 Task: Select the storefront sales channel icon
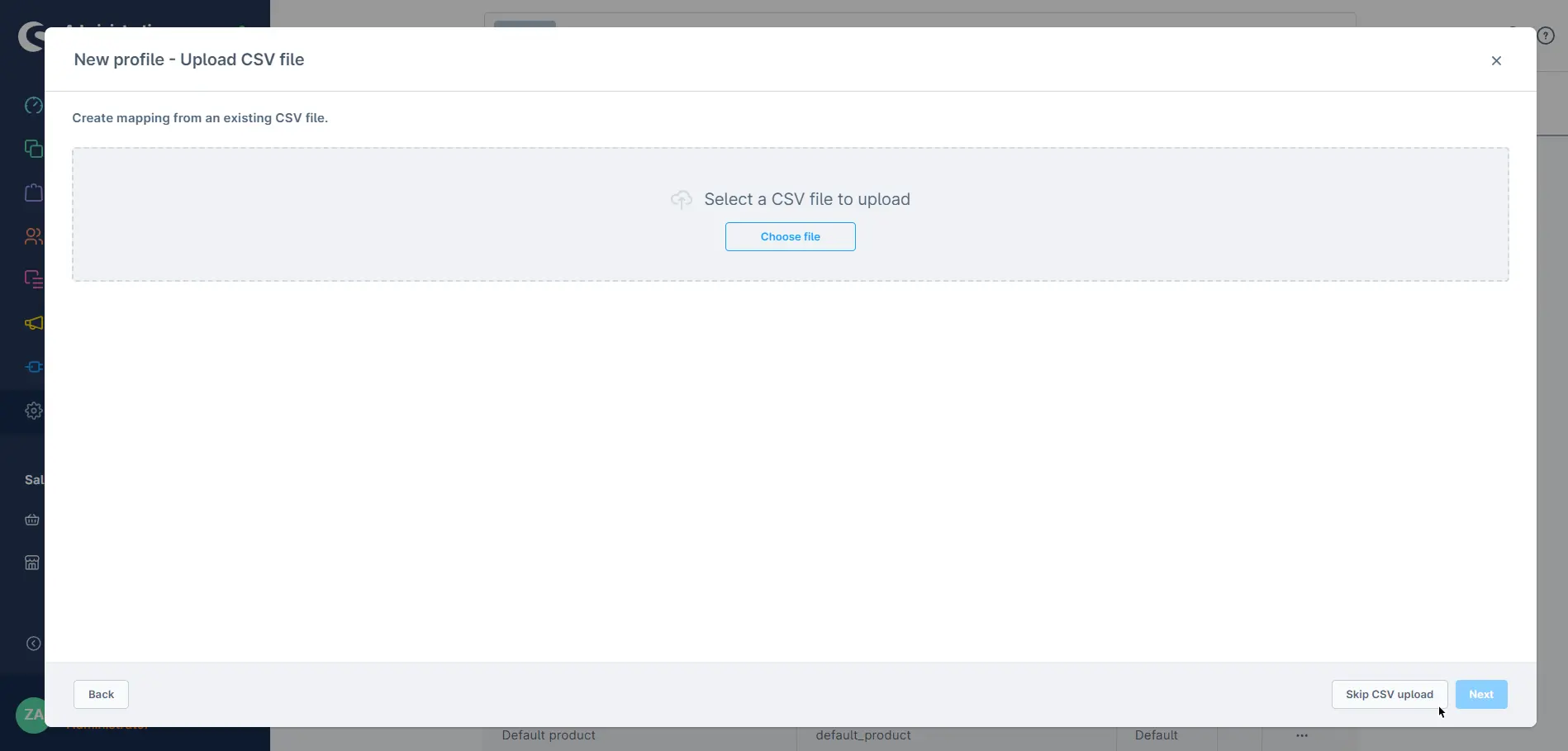point(32,563)
